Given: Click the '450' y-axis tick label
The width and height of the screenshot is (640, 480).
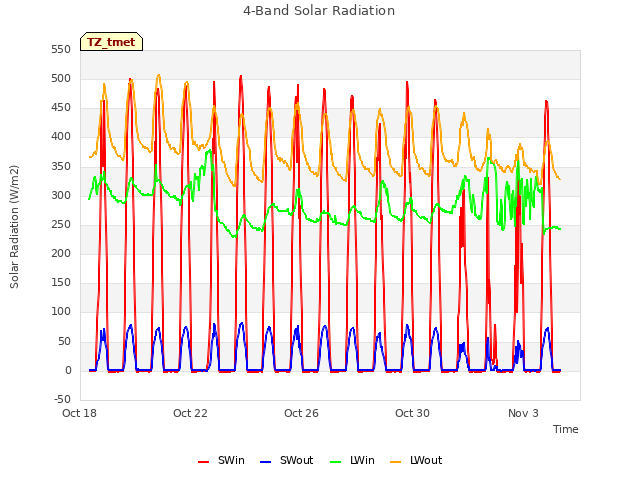Looking at the screenshot, I should click(61, 108).
